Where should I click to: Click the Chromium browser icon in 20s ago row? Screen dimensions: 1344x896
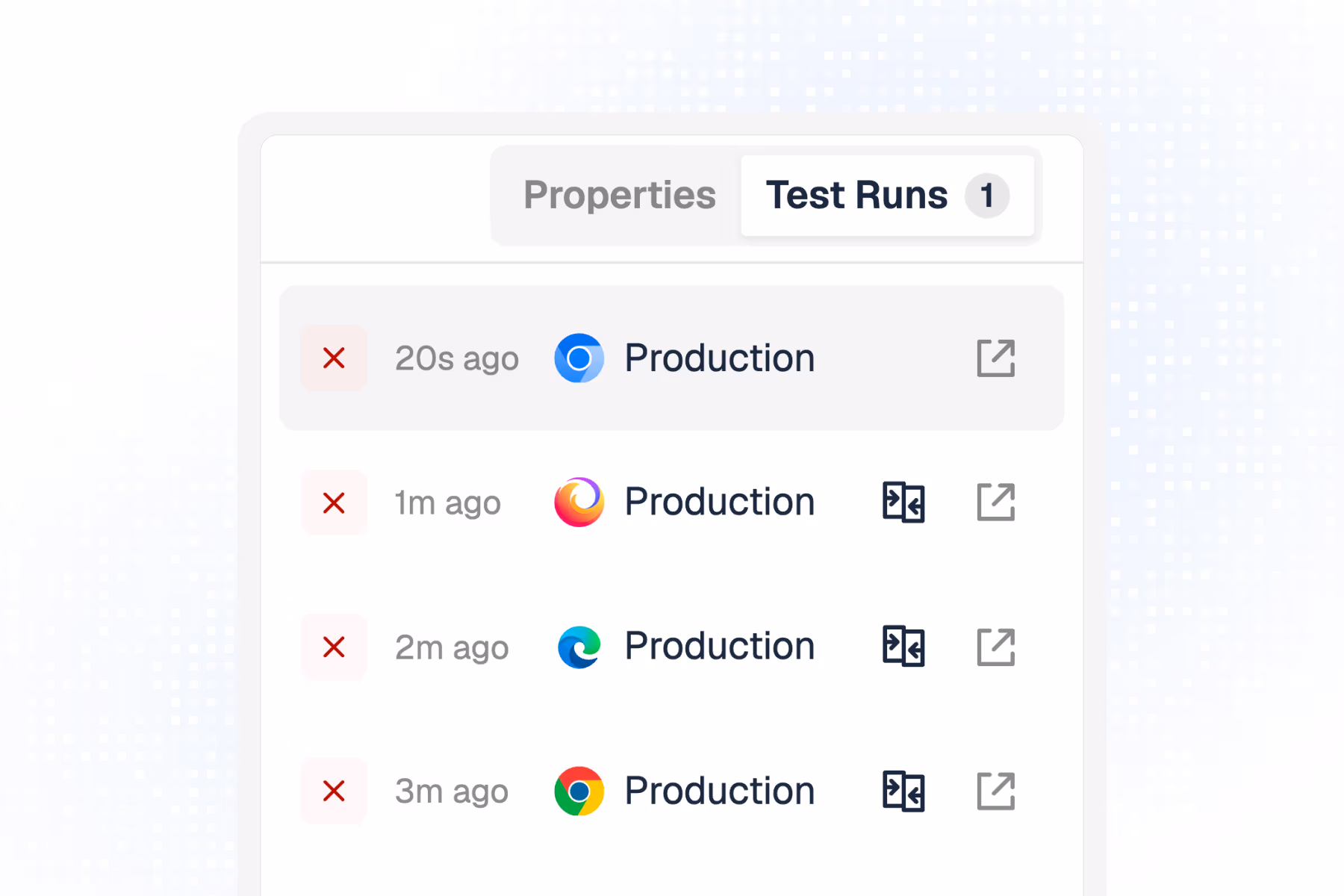(579, 358)
